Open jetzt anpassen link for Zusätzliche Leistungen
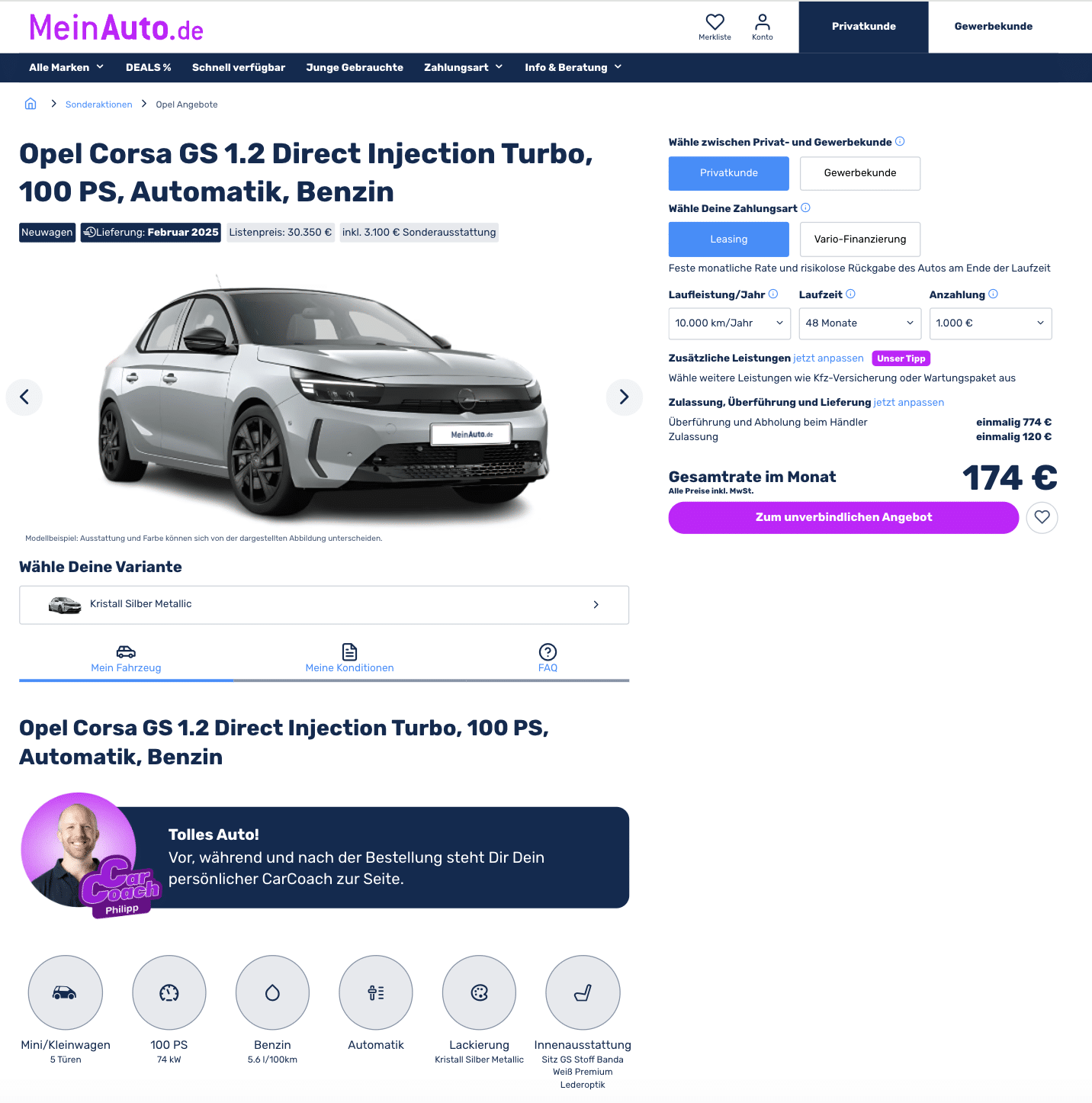 (828, 358)
